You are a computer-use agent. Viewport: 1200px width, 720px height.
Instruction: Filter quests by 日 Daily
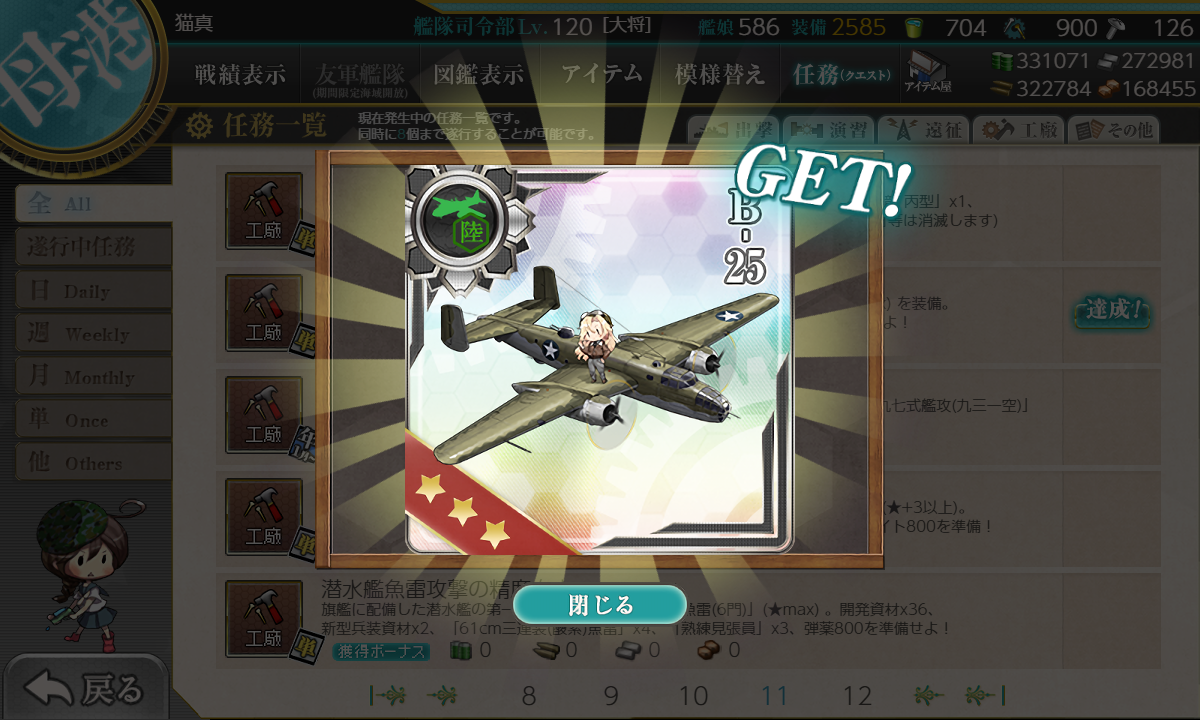(92, 291)
